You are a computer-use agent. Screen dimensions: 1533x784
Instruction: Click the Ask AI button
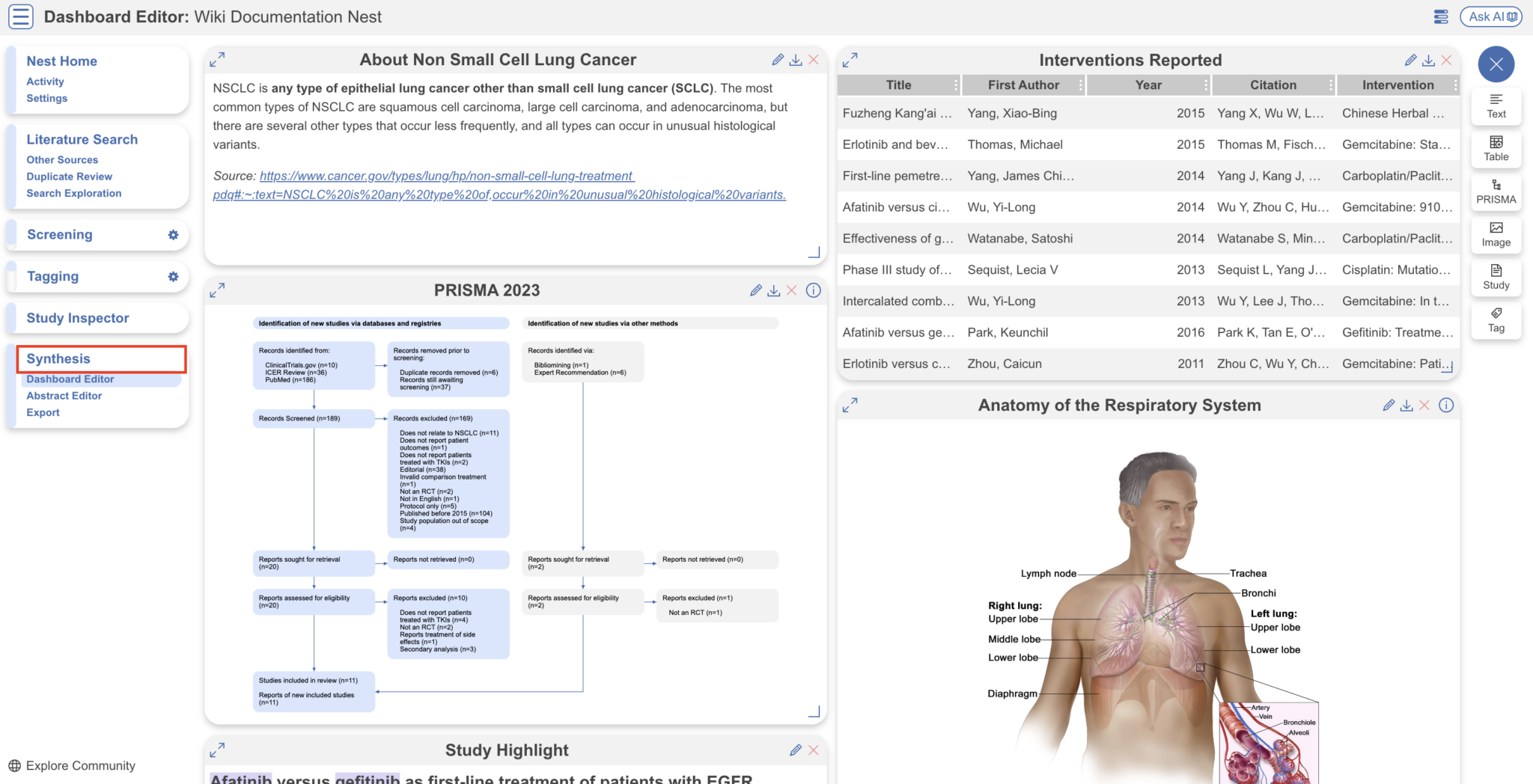(x=1490, y=16)
